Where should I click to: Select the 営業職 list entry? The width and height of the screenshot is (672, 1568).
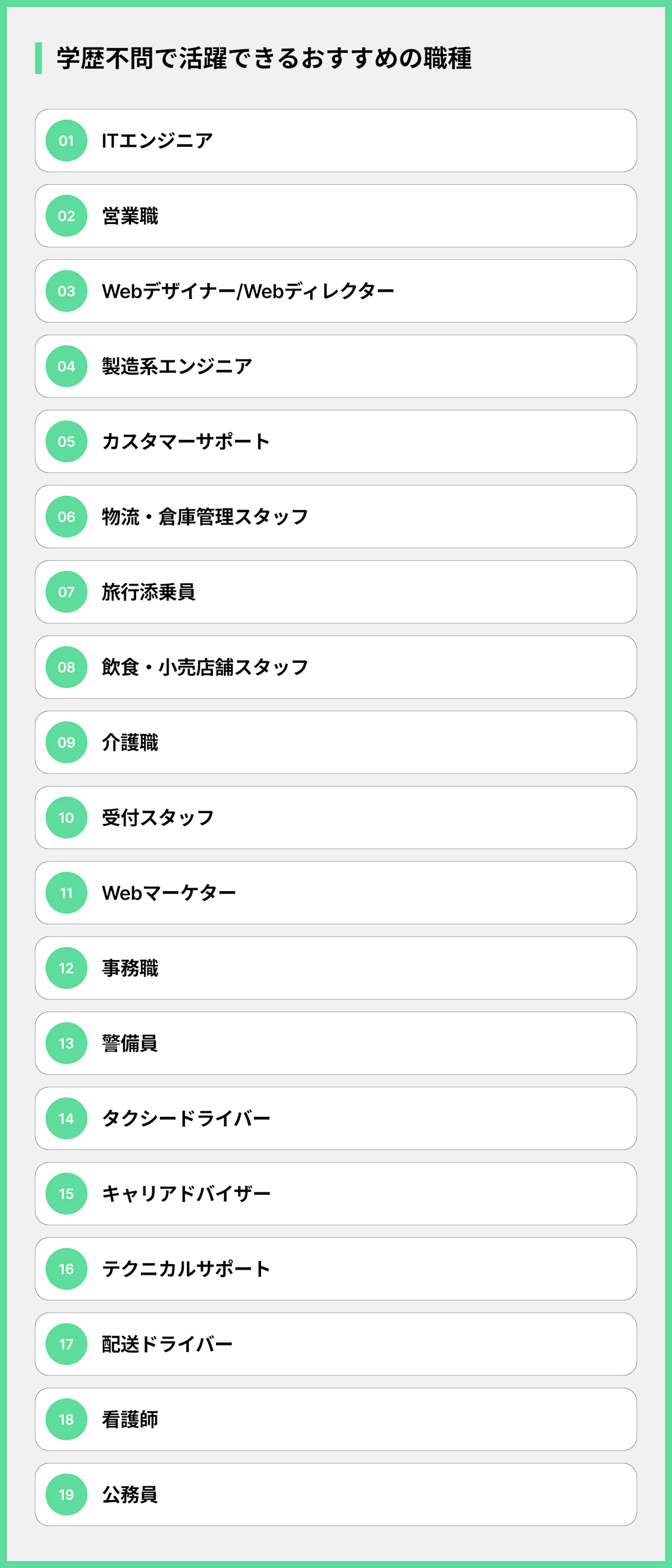pos(130,216)
